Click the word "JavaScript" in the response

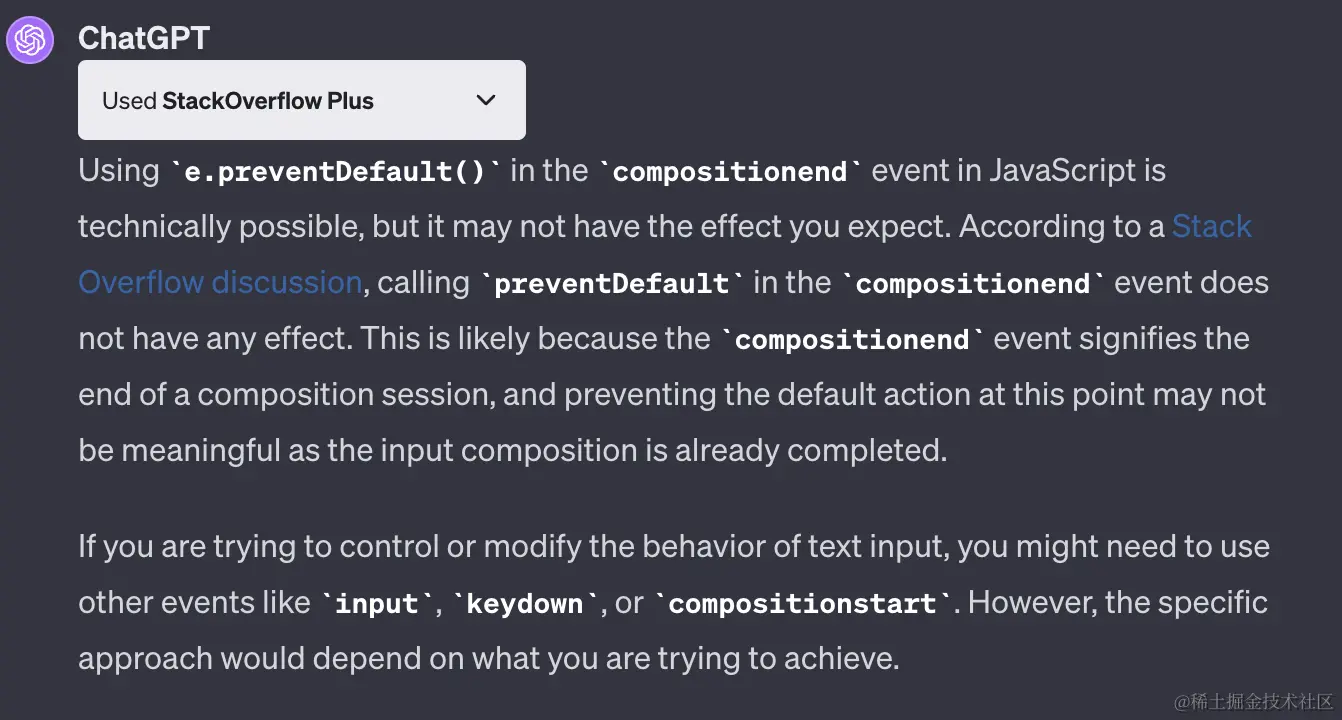click(1065, 171)
